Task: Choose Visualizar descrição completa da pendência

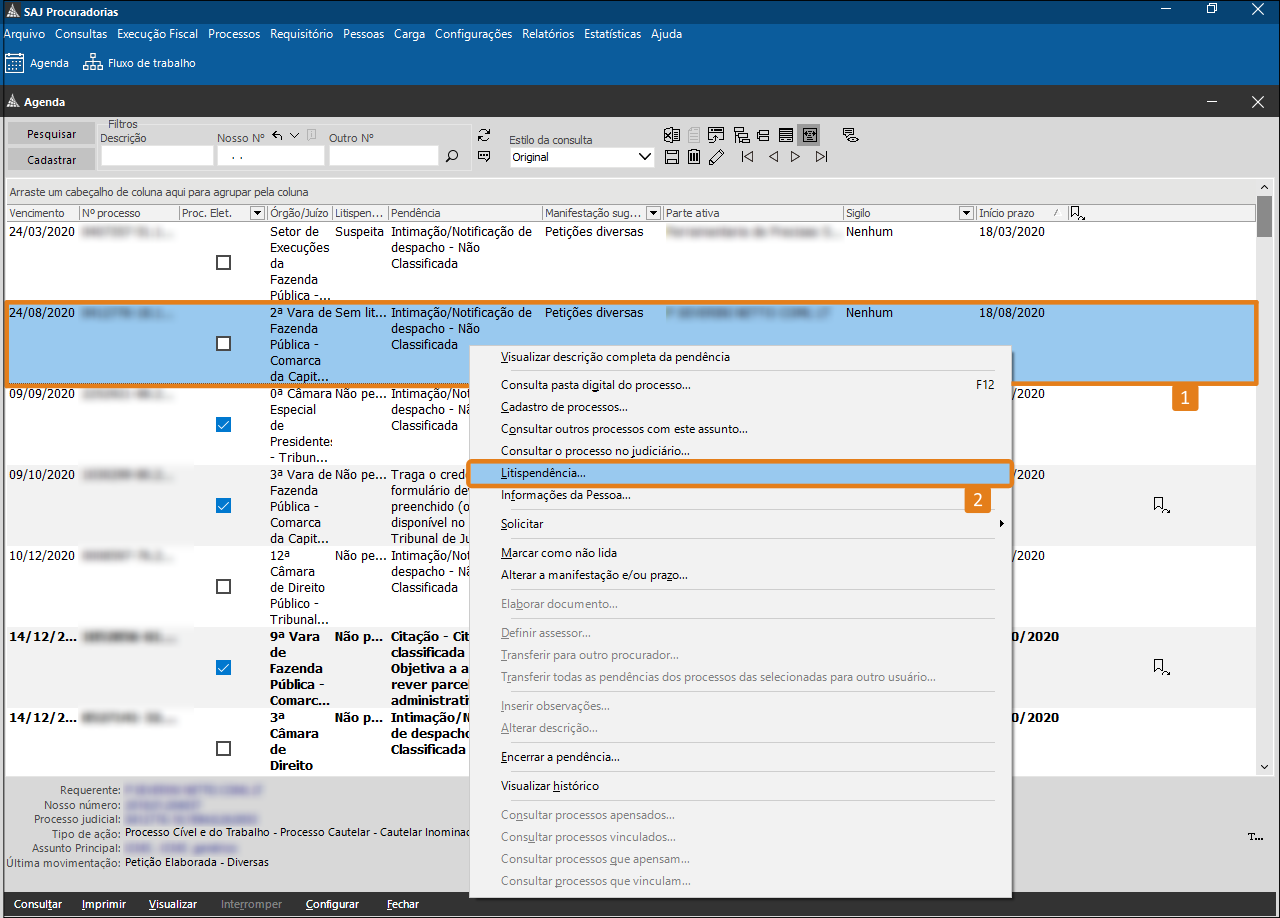Action: pyautogui.click(x=615, y=357)
